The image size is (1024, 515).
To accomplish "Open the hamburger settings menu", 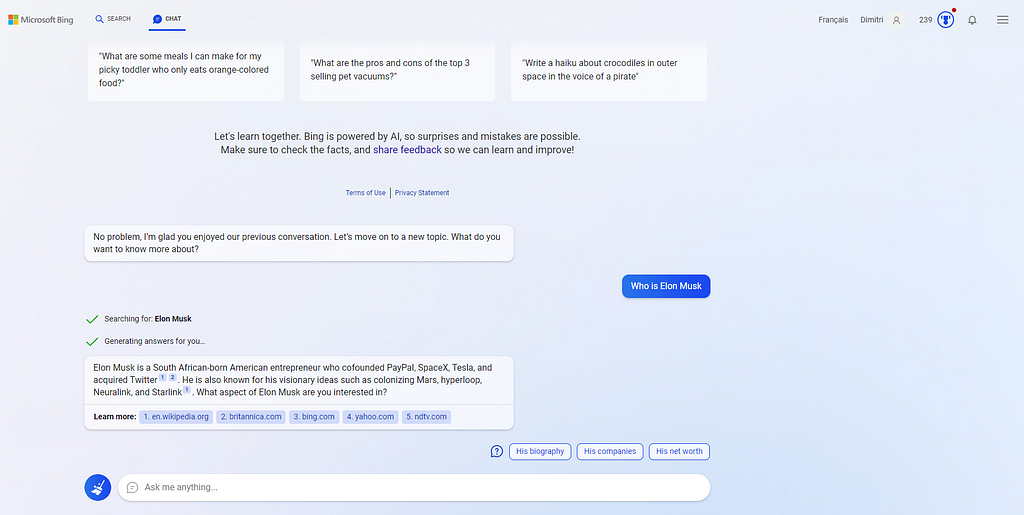I will tap(1002, 20).
